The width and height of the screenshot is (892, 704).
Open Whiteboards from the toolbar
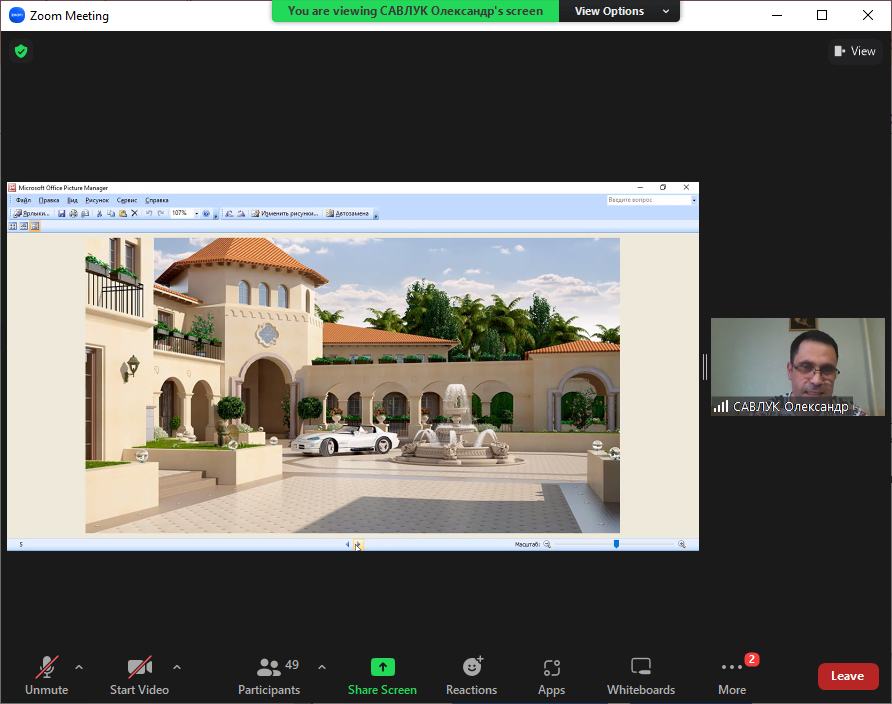640,676
